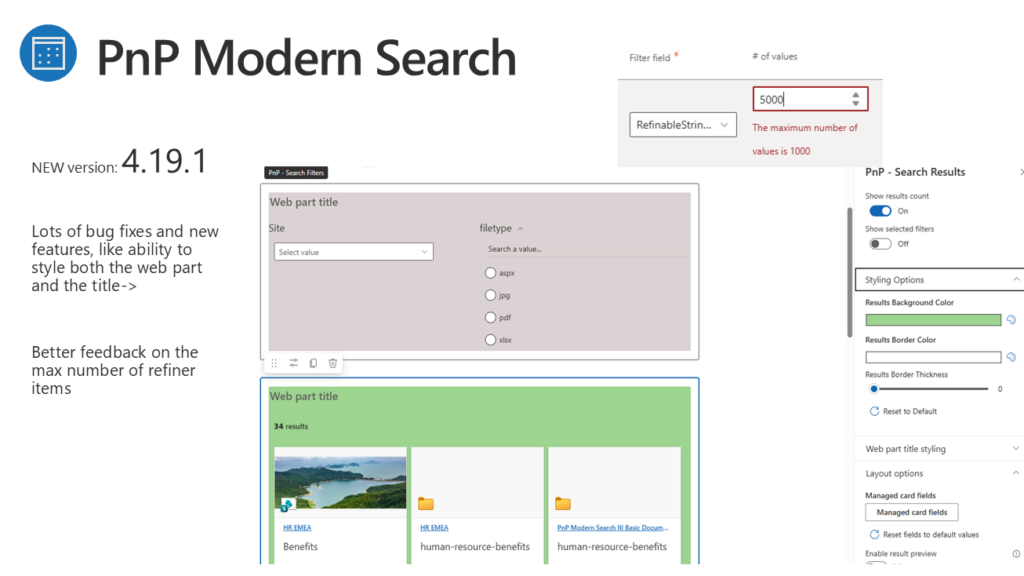Image resolution: width=1024 pixels, height=576 pixels.
Task: Click Reset to Default under border thickness
Action: (x=903, y=411)
